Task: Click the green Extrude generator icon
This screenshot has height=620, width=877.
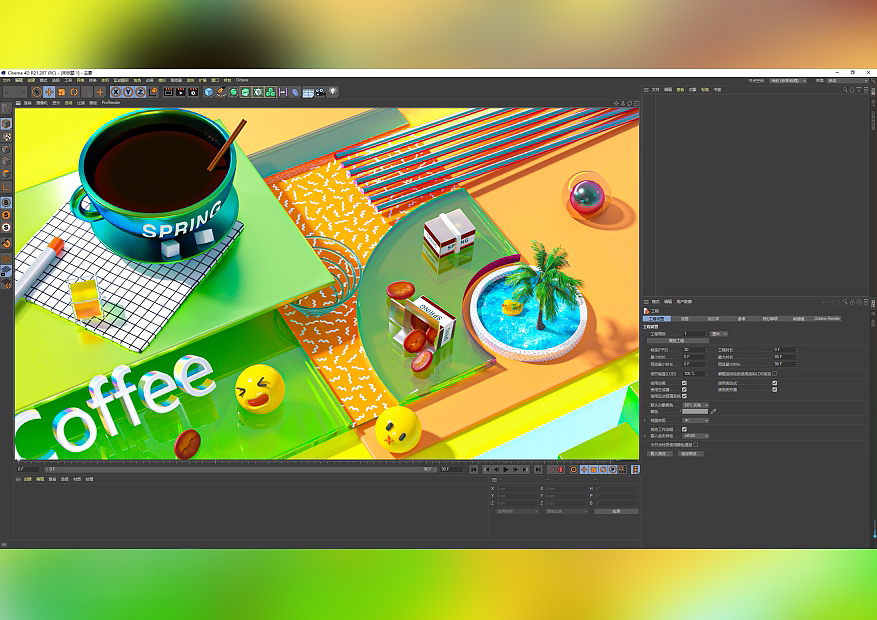Action: click(246, 92)
